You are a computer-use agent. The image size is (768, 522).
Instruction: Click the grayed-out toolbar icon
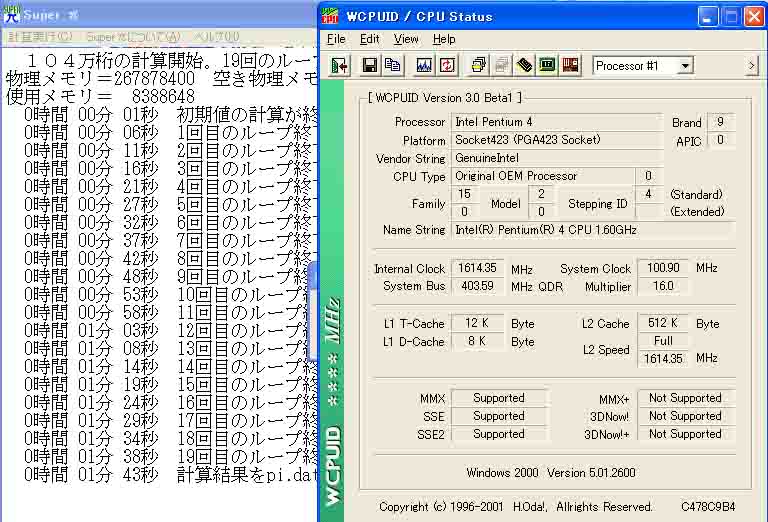click(501, 65)
